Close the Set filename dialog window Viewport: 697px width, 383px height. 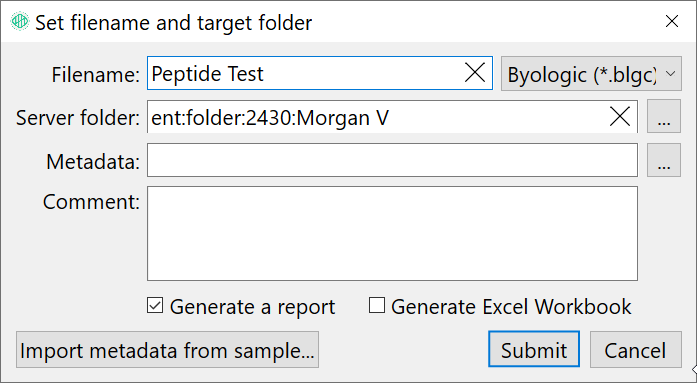(672, 21)
